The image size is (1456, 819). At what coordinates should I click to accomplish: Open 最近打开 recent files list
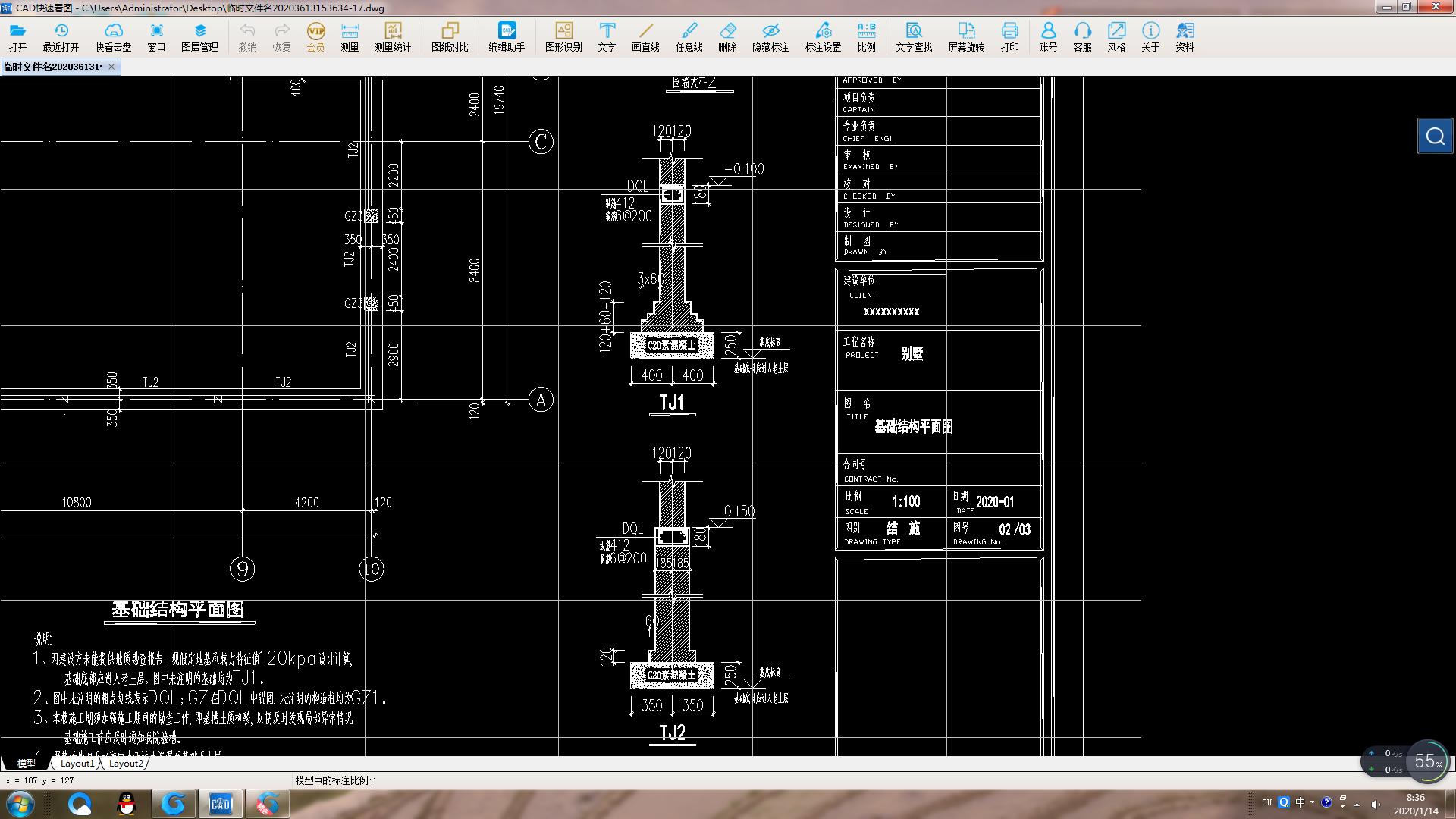(x=61, y=36)
